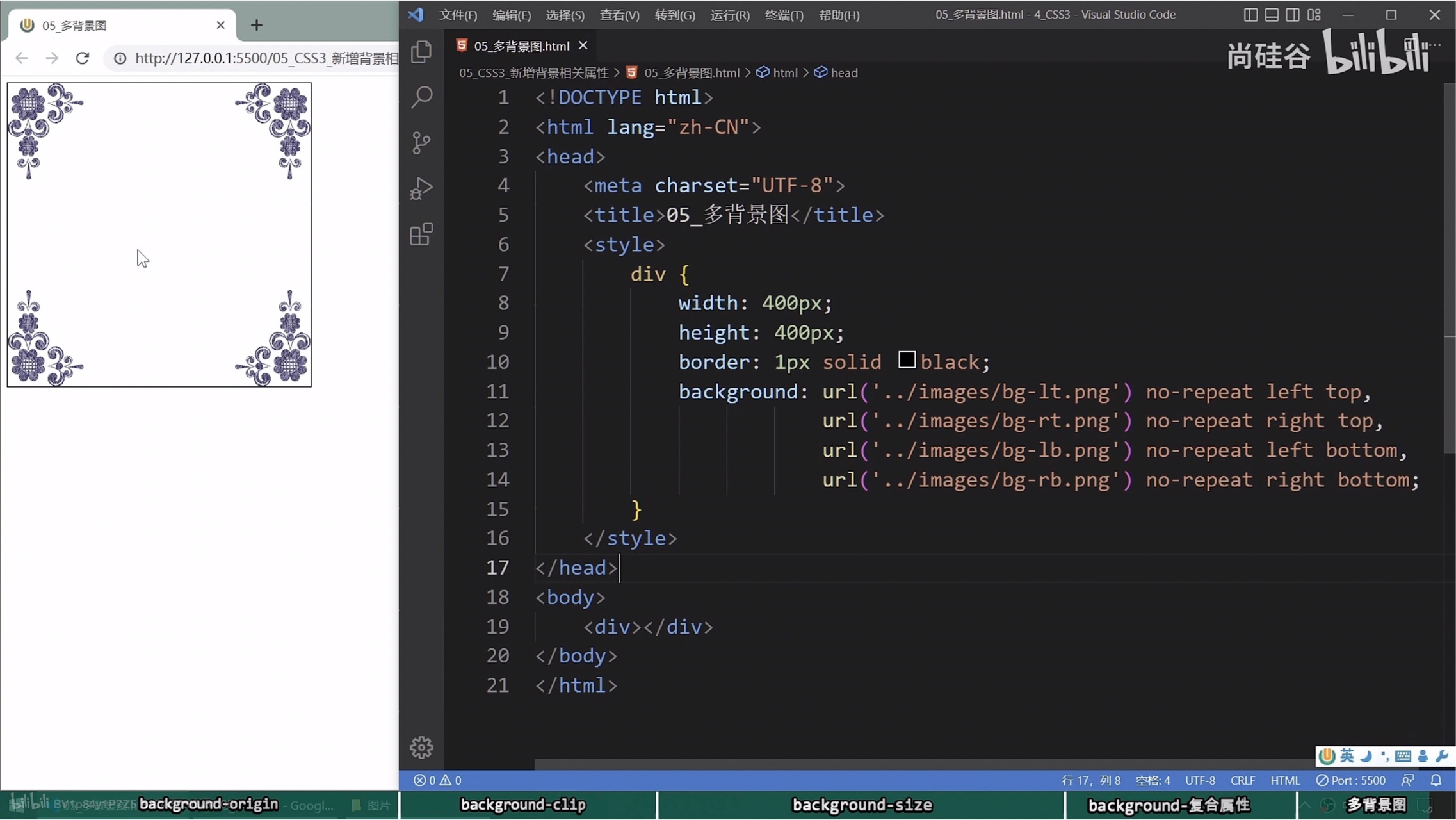Click the </head> tag on line 17
Screen dimensions: 1456x820
576,568
